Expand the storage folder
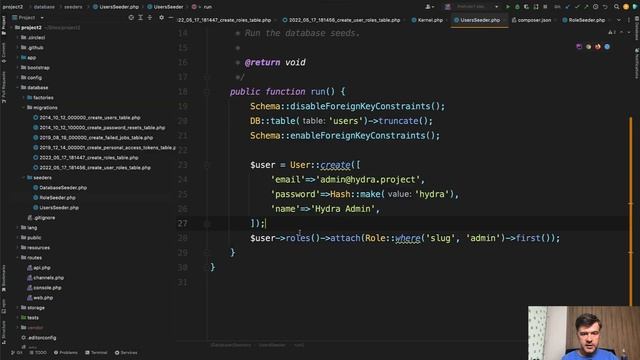 (x=18, y=307)
